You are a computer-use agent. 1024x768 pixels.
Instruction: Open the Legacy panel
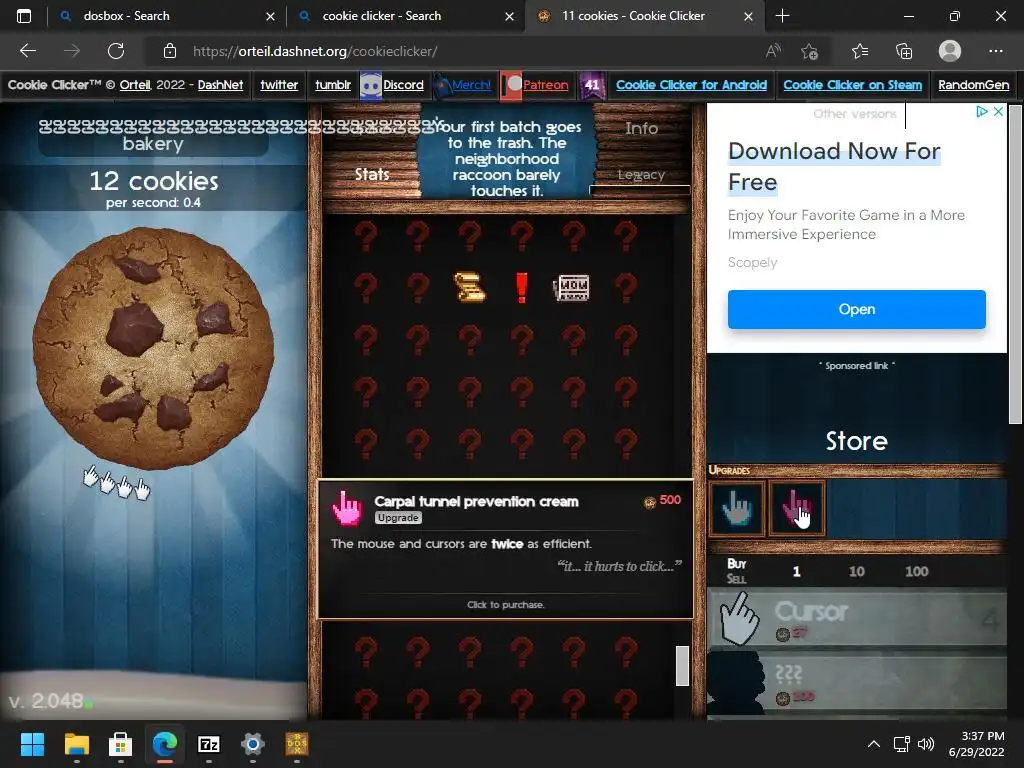tap(641, 174)
